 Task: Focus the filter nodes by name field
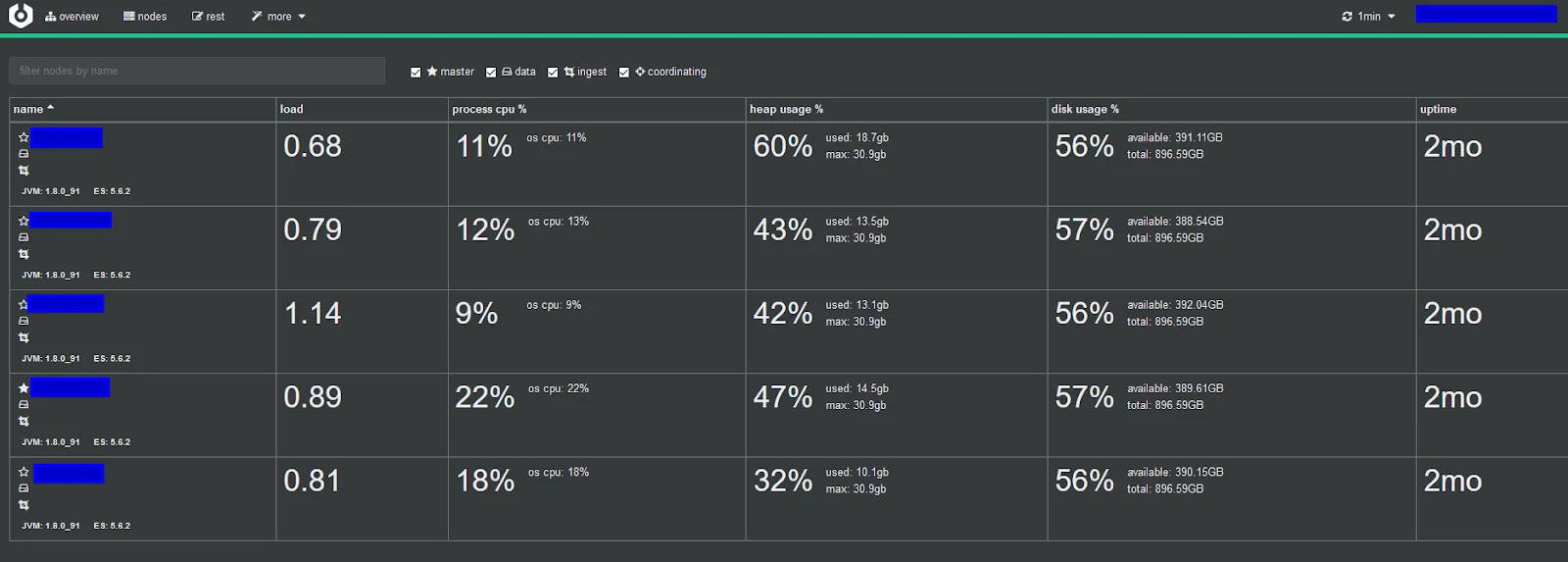click(x=197, y=71)
